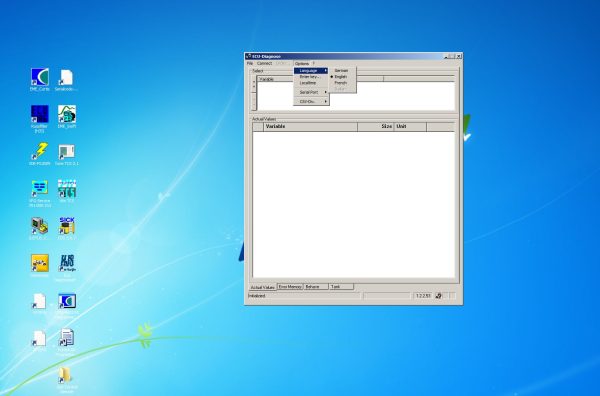Open the TCO 3.1 desktop shortcut
This screenshot has width=600, height=396.
pyautogui.click(x=67, y=155)
